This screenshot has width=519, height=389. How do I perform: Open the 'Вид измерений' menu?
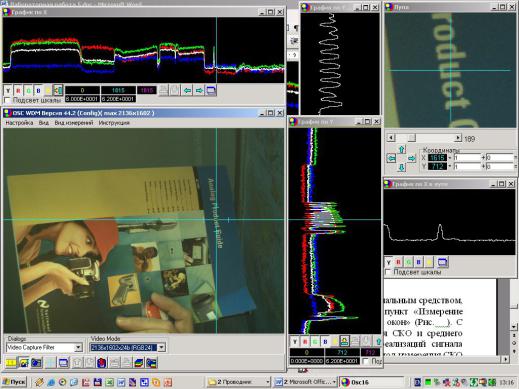pos(74,123)
